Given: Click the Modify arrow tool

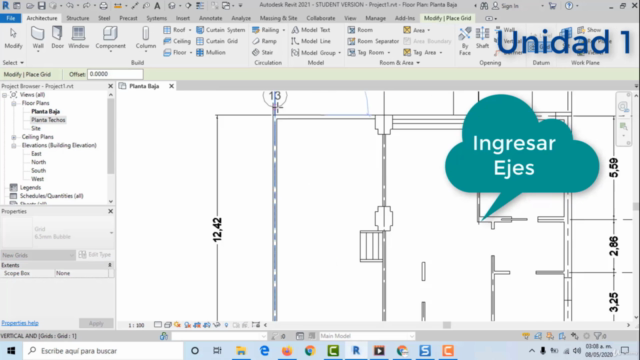Looking at the screenshot, I should tap(13, 38).
